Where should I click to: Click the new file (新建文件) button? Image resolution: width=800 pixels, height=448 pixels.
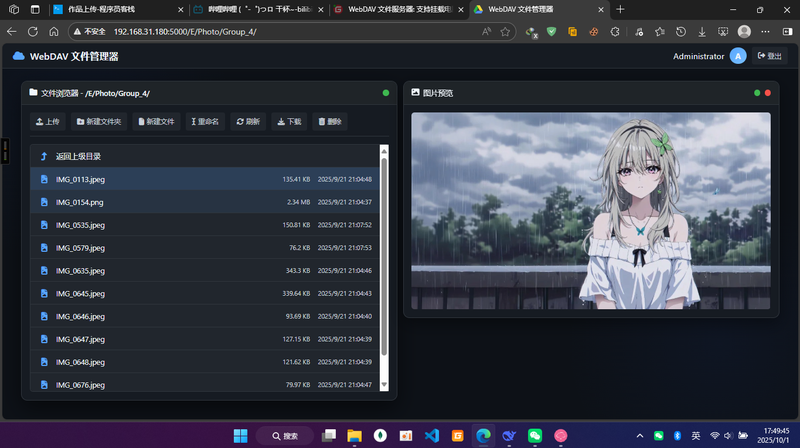[156, 121]
